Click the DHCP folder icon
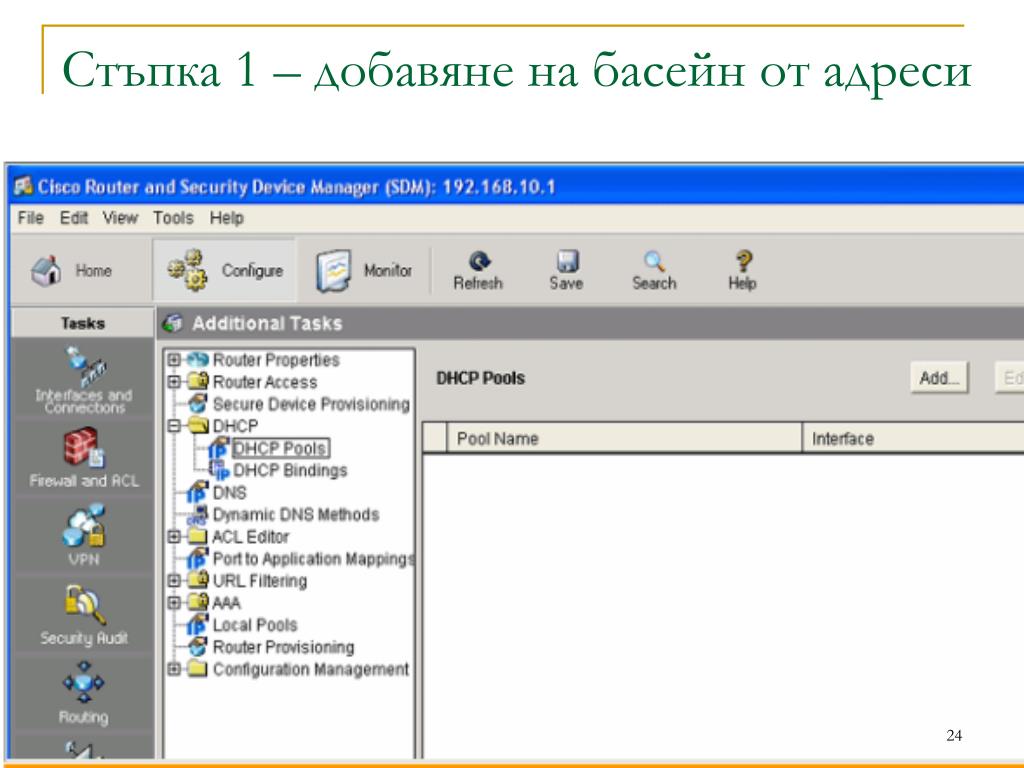1024x768 pixels. (x=197, y=425)
